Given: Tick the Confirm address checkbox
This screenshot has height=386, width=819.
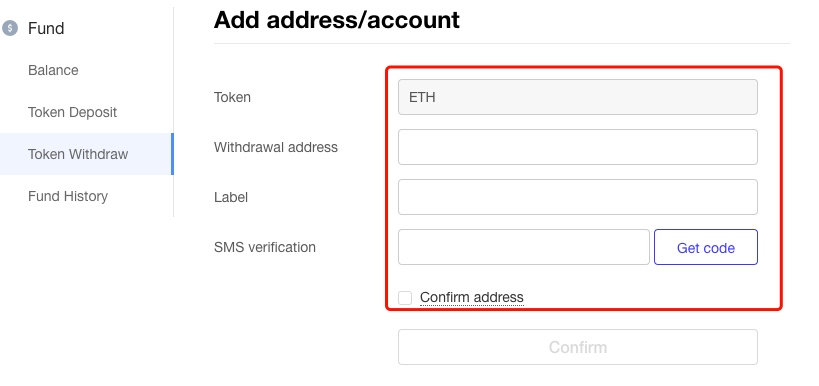Looking at the screenshot, I should pos(405,298).
